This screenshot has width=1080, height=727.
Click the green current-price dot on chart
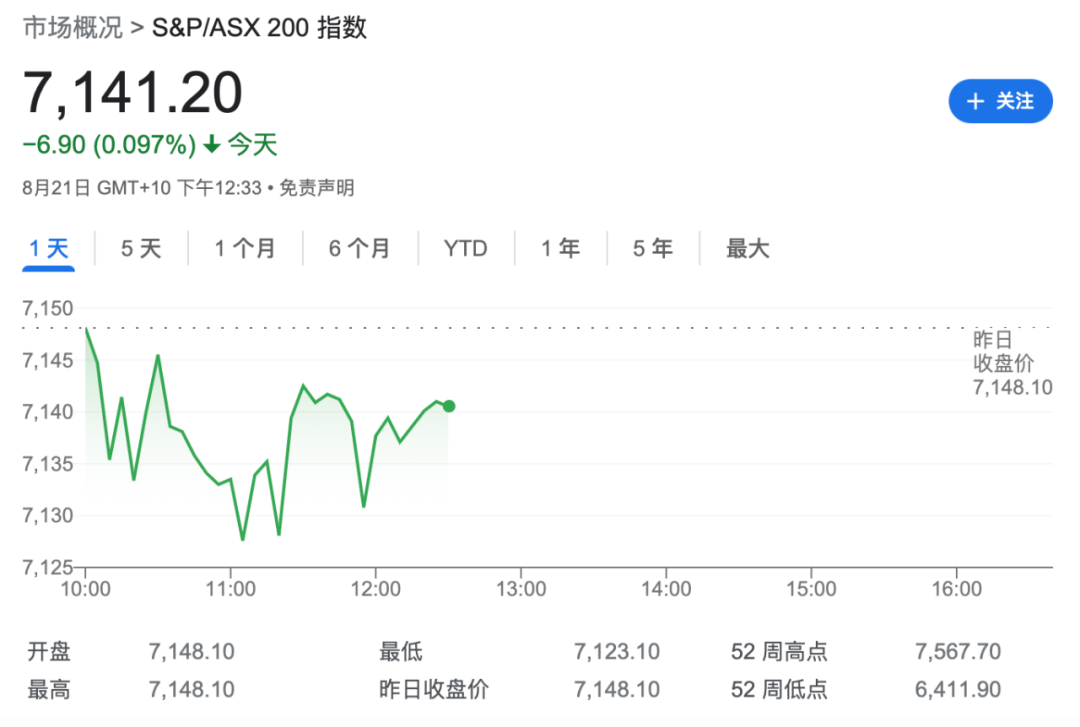click(449, 407)
